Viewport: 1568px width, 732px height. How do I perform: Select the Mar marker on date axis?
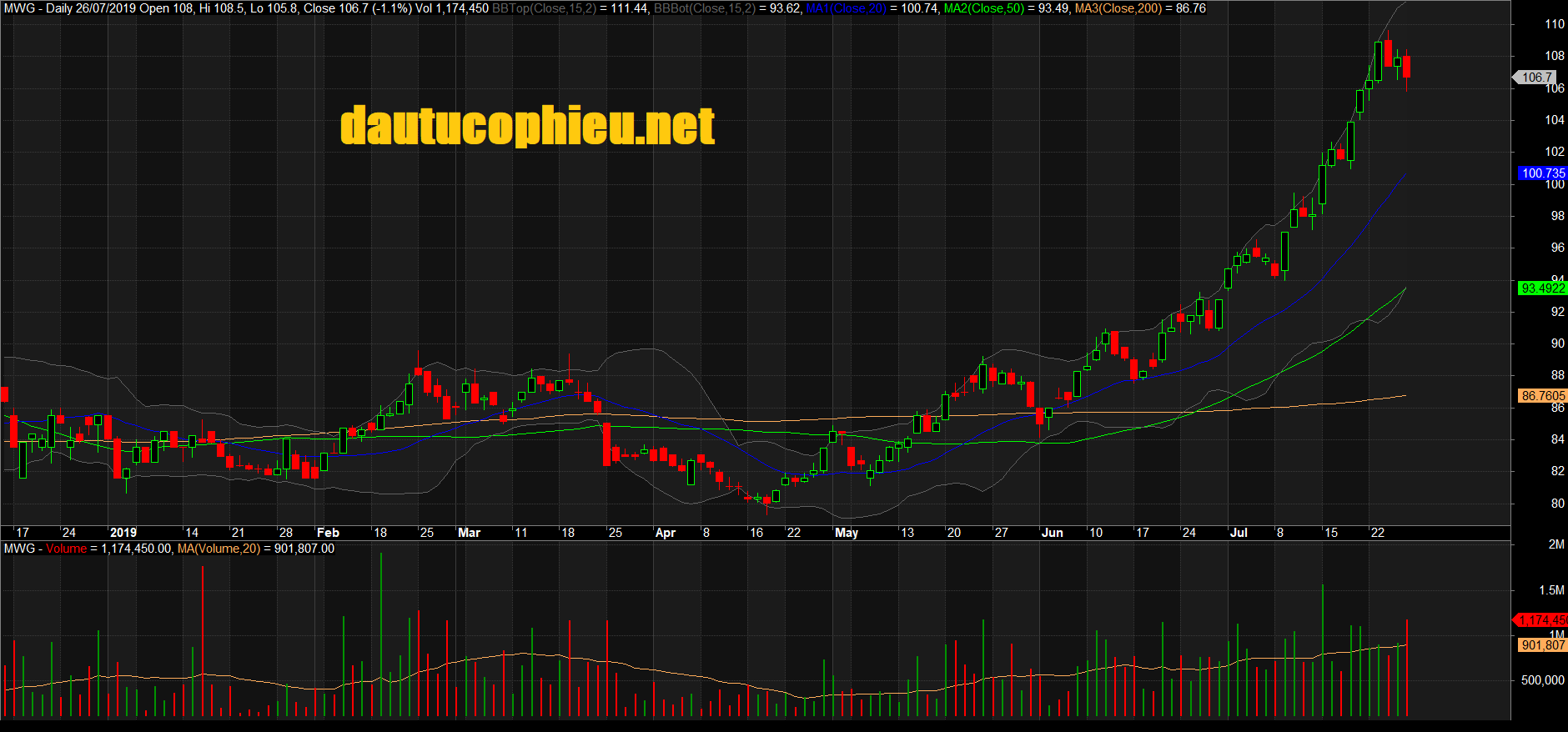pyautogui.click(x=469, y=533)
